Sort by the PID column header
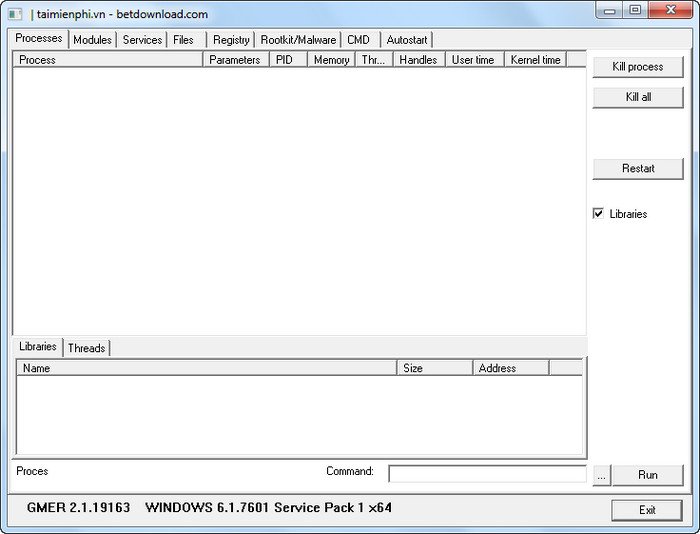 coord(285,60)
